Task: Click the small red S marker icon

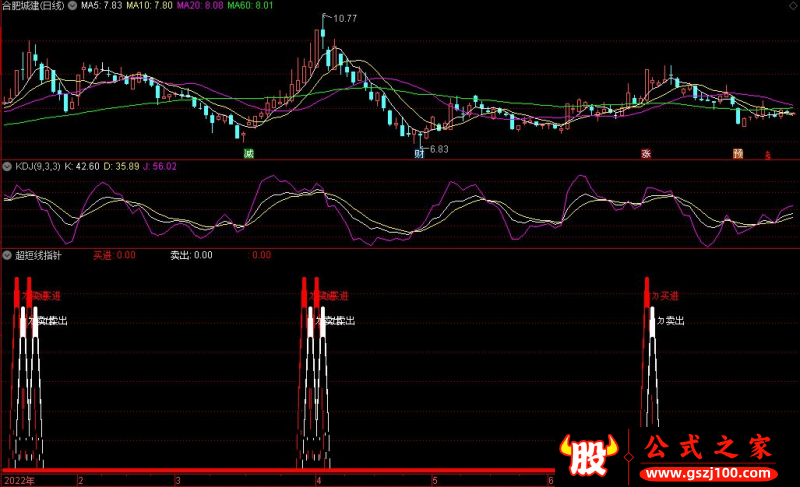Action: coord(767,155)
